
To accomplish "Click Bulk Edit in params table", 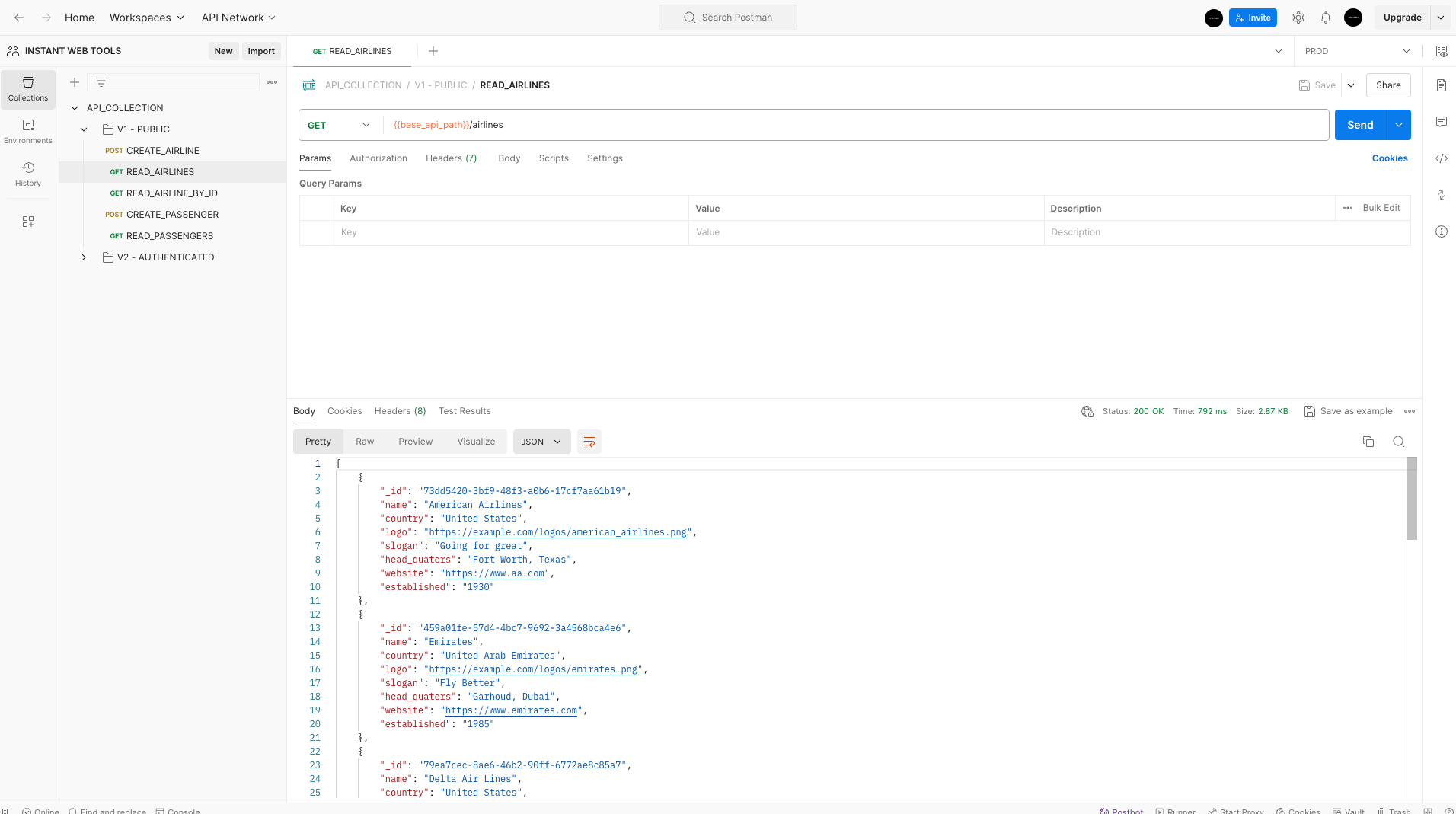I will click(1381, 208).
